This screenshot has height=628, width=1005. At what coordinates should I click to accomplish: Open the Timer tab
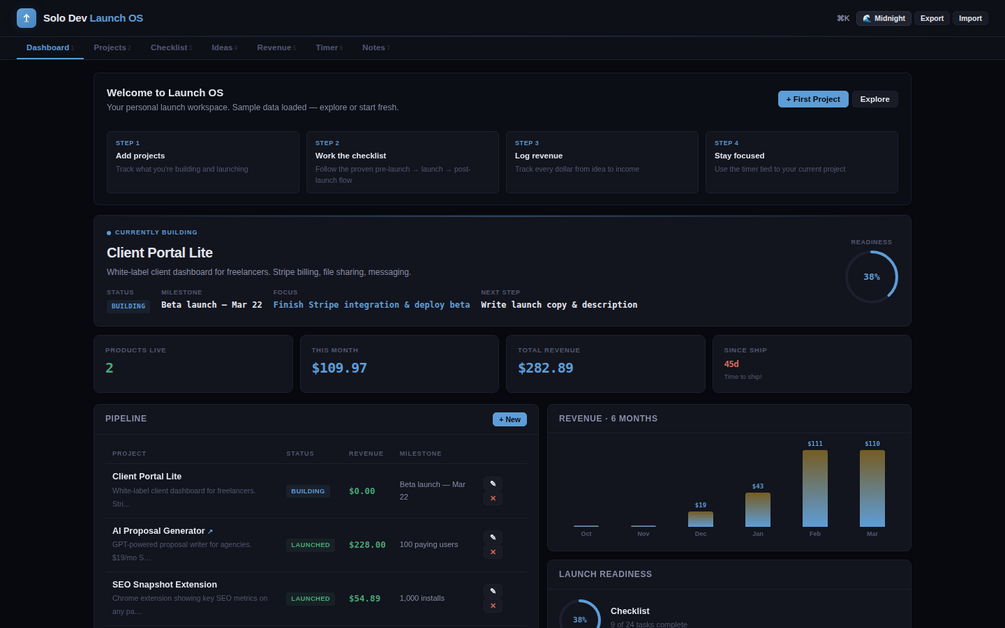(329, 48)
